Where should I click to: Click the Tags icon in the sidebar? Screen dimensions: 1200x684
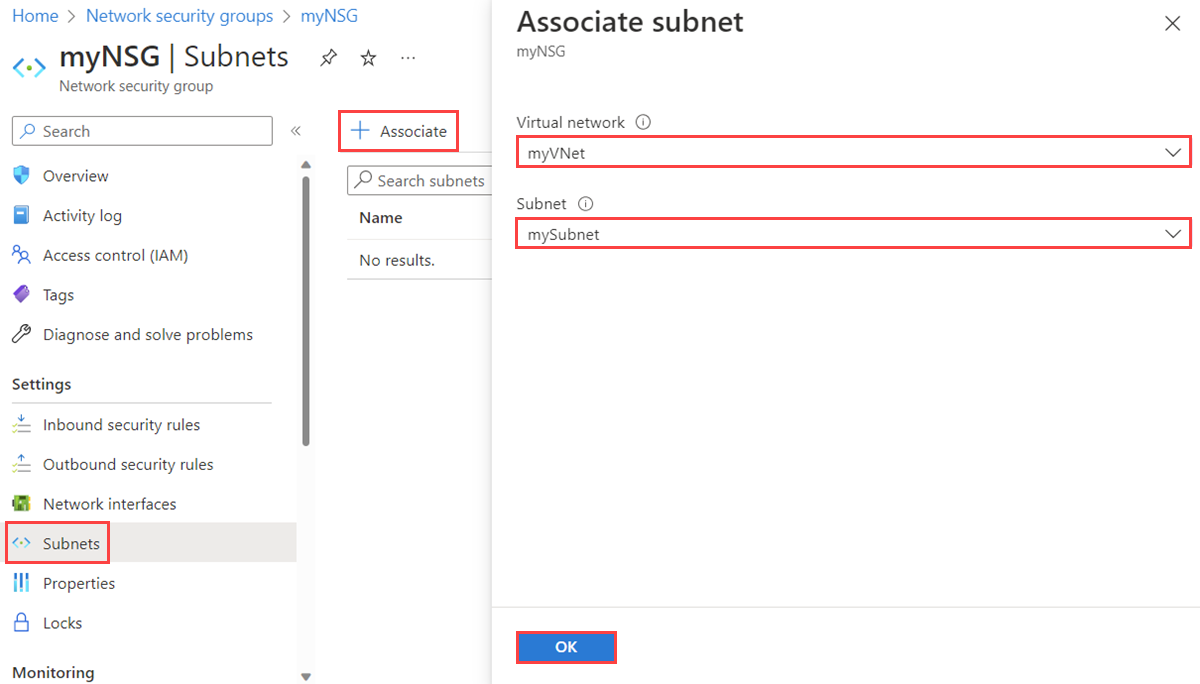click(21, 294)
